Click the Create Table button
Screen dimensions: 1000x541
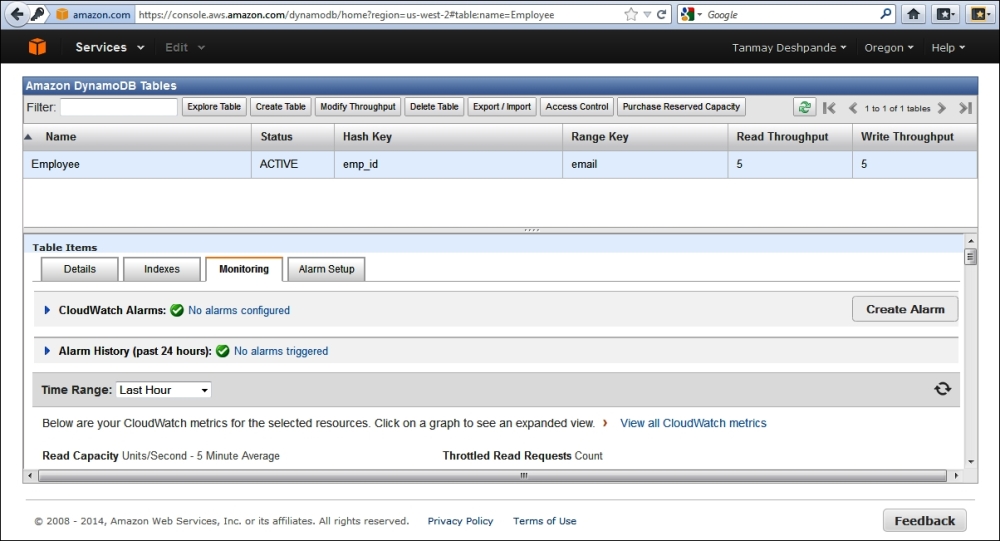[x=281, y=107]
